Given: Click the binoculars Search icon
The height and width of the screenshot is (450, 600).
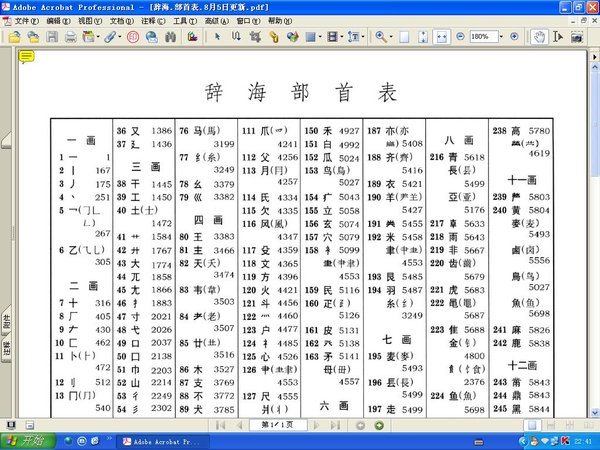Looking at the screenshot, I should [x=169, y=37].
